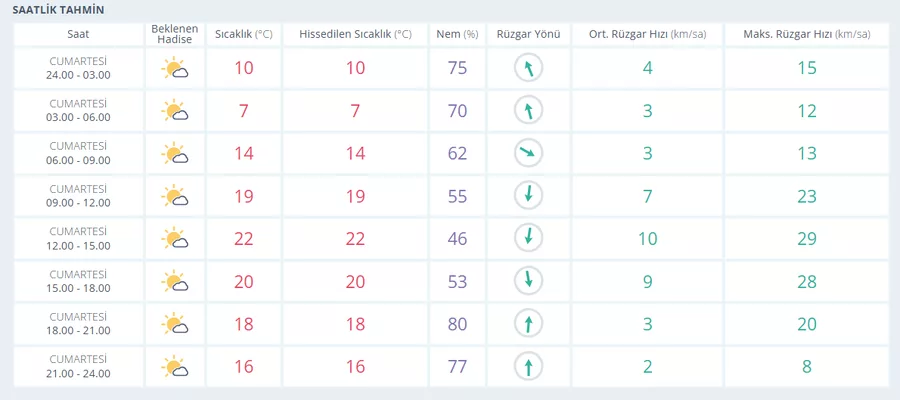Click humidity value 80 in Nem column
Viewport: 900px width, 400px height.
pyautogui.click(x=457, y=324)
